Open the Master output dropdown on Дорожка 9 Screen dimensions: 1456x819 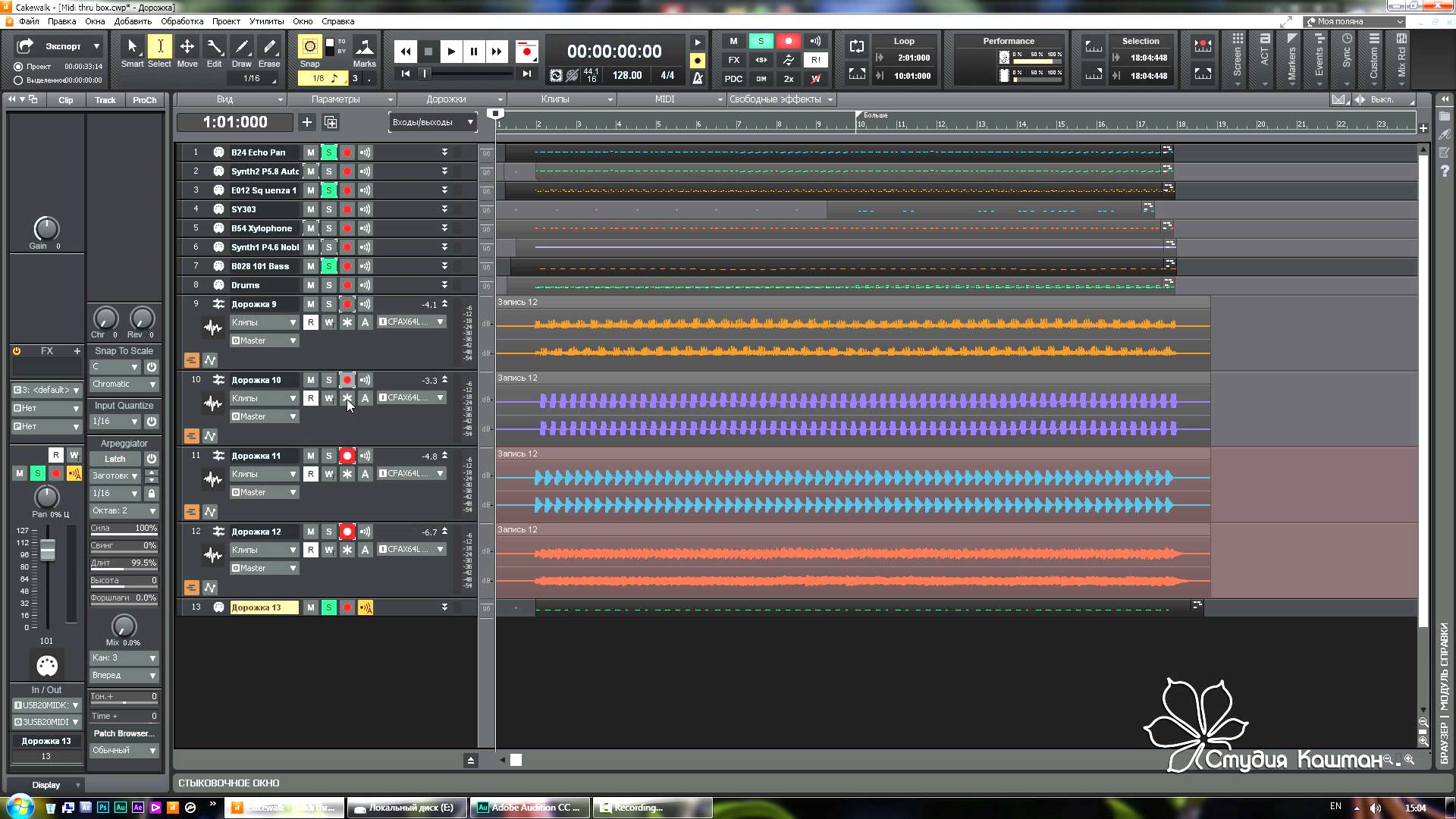[264, 340]
